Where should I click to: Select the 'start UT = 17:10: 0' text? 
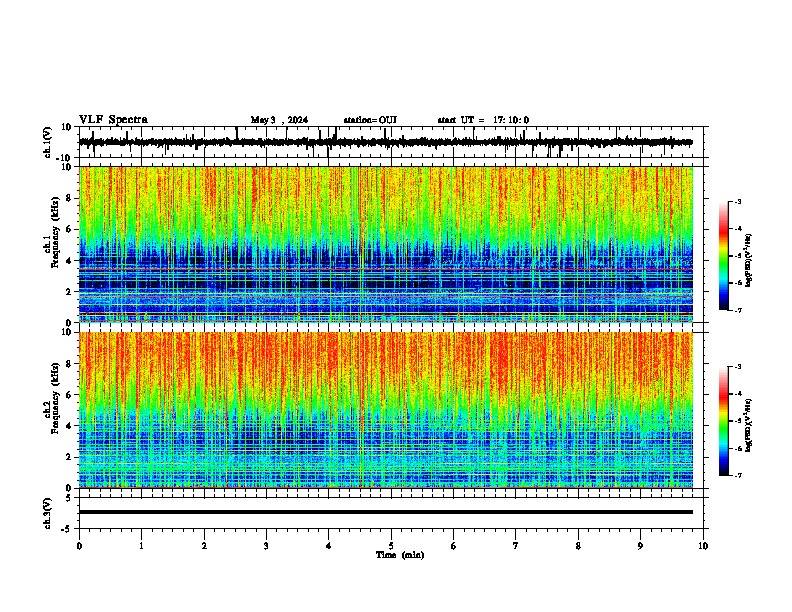tap(483, 120)
